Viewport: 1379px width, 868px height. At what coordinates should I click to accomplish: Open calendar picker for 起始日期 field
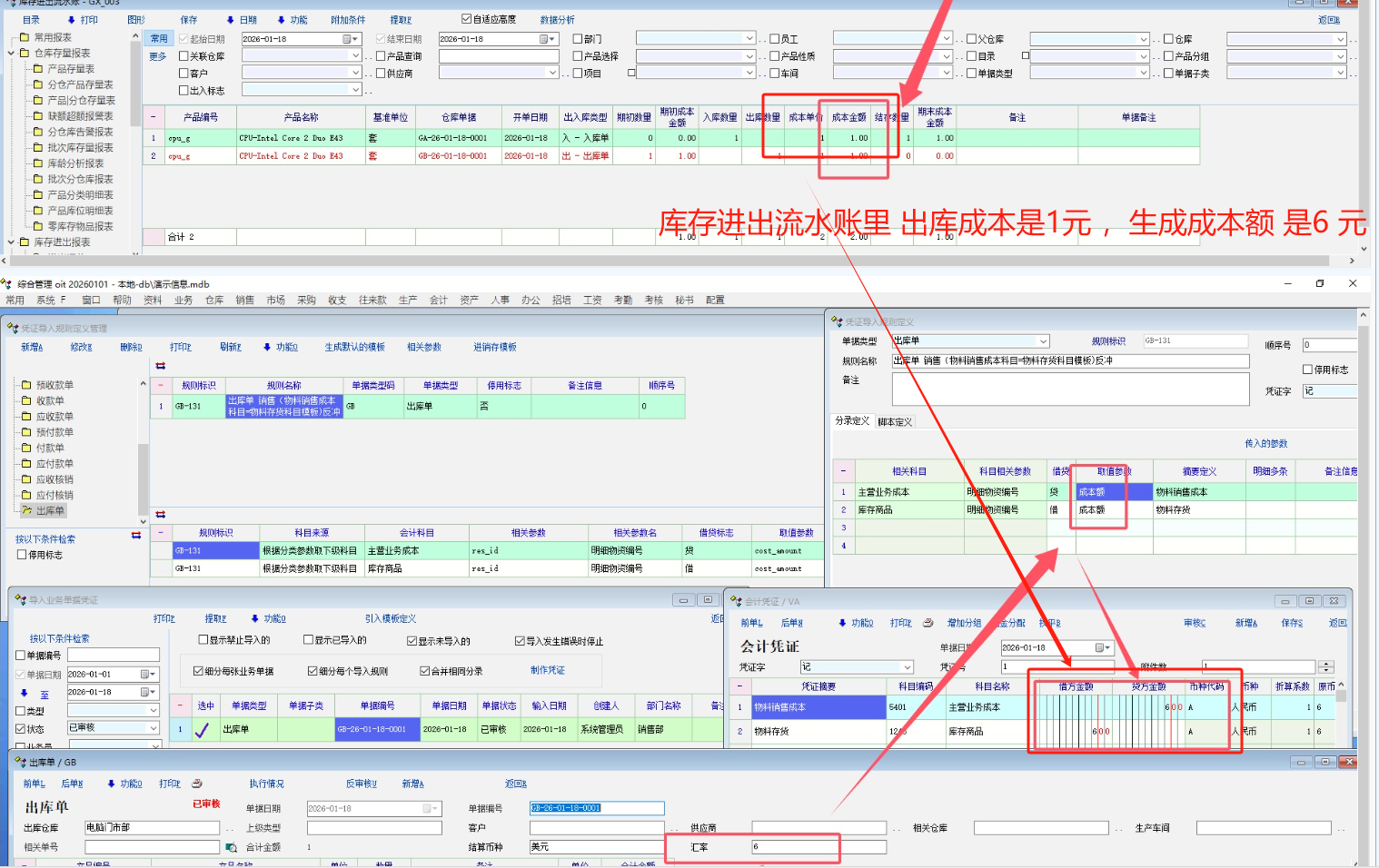[x=348, y=39]
